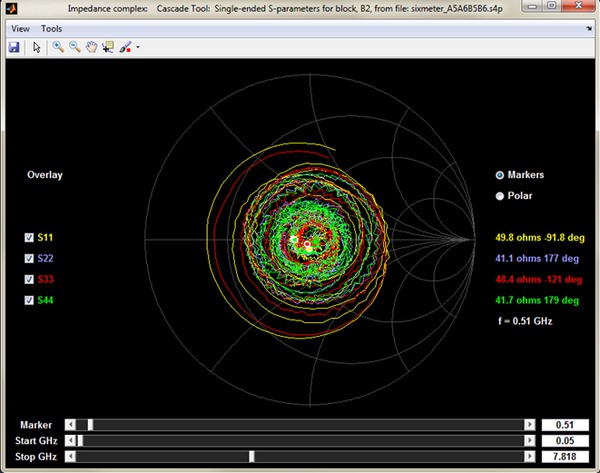Image resolution: width=600 pixels, height=473 pixels.
Task: Click the Marker slider right arrow
Action: click(530, 425)
